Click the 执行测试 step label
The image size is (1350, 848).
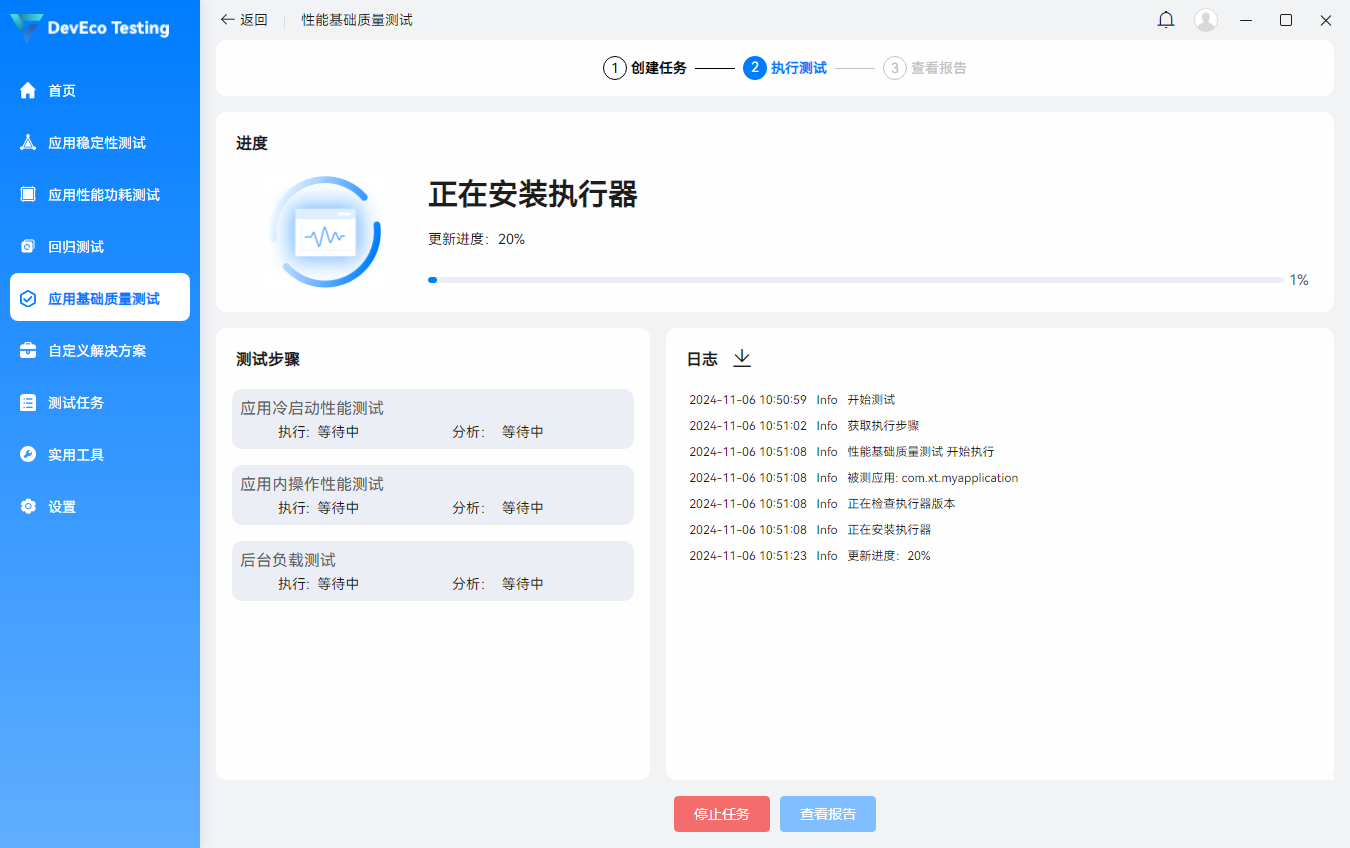[799, 68]
